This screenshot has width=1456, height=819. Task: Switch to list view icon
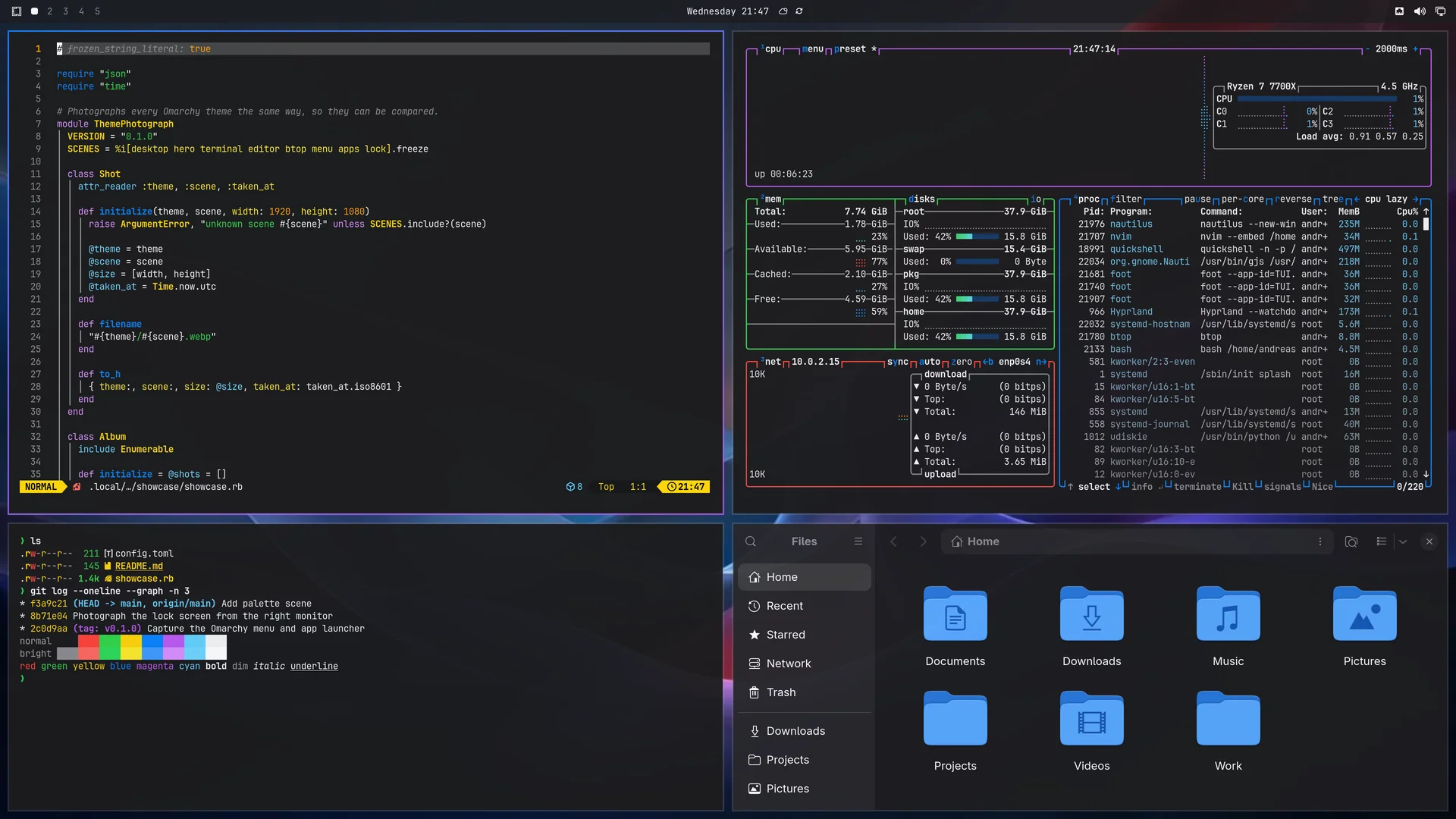(x=1382, y=541)
